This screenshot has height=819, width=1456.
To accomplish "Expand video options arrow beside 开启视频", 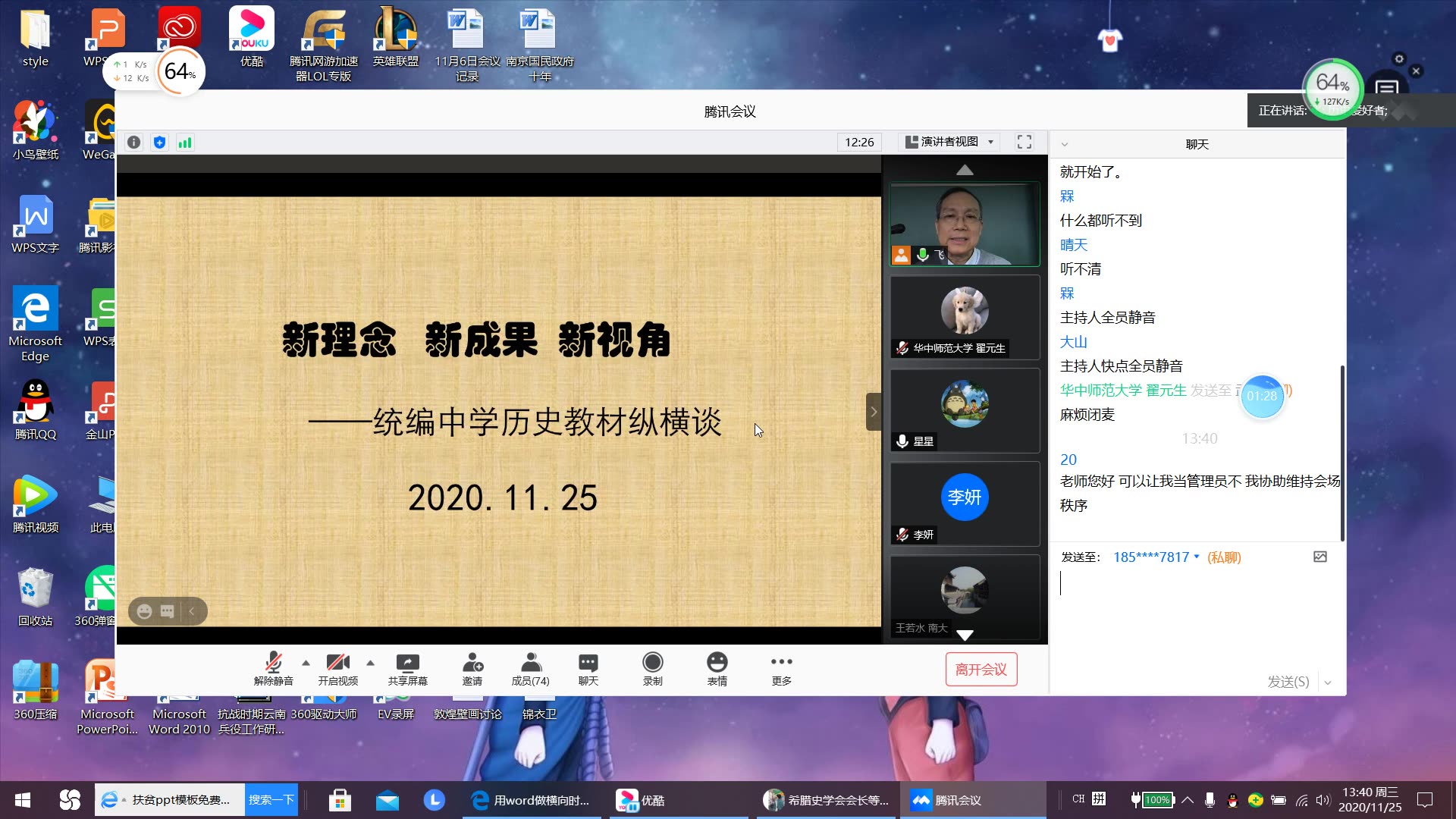I will tap(370, 663).
